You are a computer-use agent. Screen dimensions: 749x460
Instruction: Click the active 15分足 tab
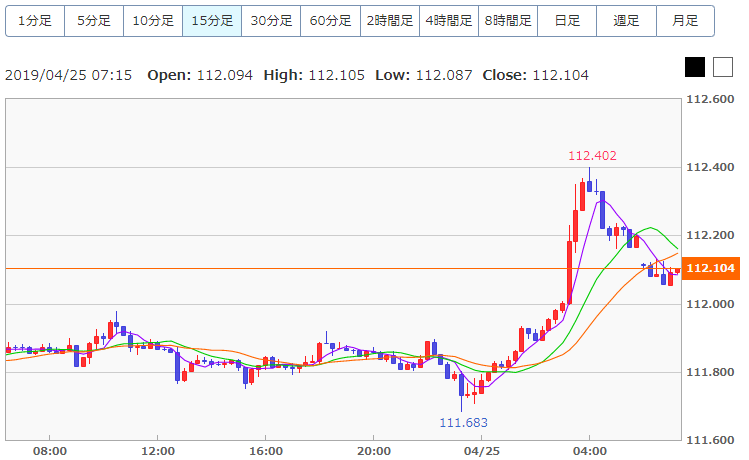[x=212, y=20]
